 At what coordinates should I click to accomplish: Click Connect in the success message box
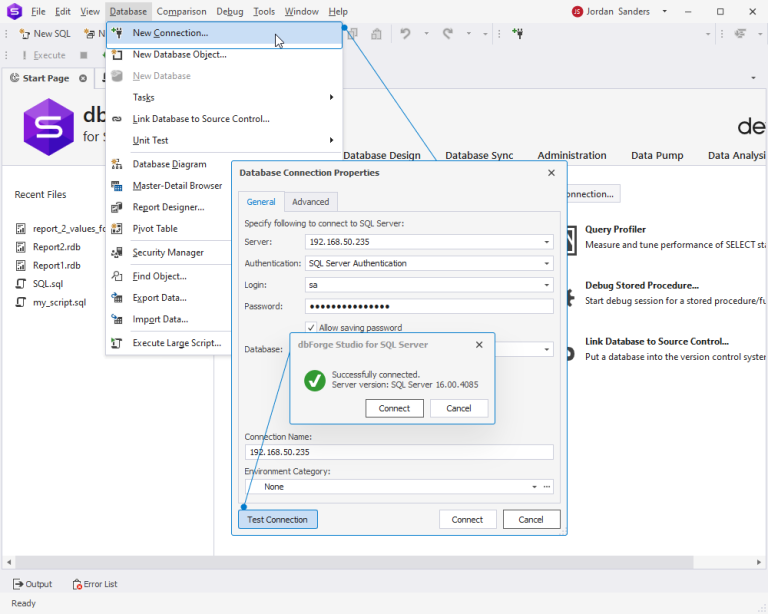tap(394, 408)
